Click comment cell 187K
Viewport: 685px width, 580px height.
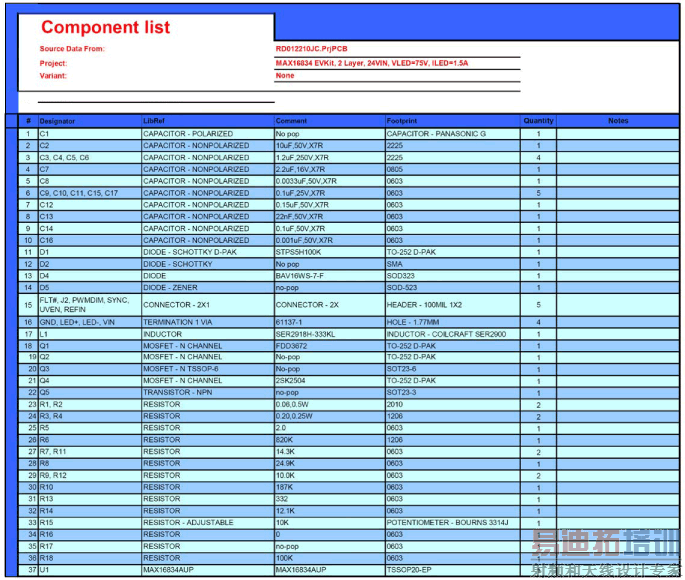(330, 487)
